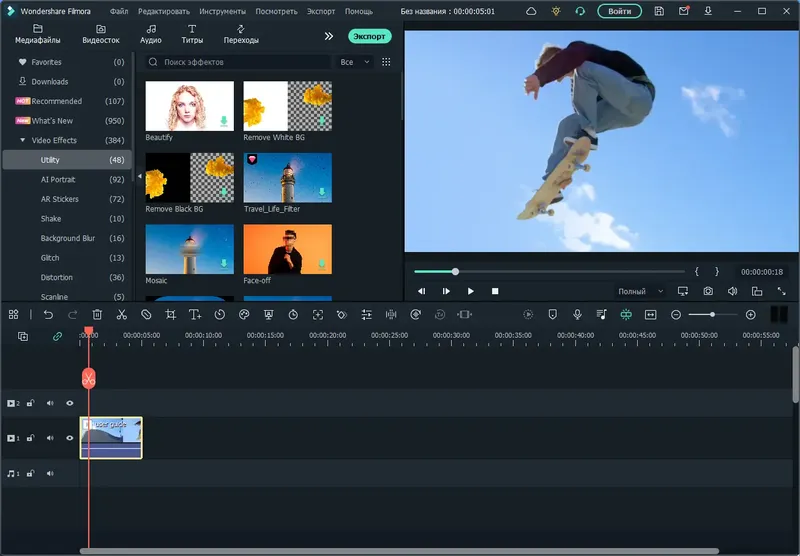
Task: Select the crop tool in timeline toolbar
Action: coord(170,314)
